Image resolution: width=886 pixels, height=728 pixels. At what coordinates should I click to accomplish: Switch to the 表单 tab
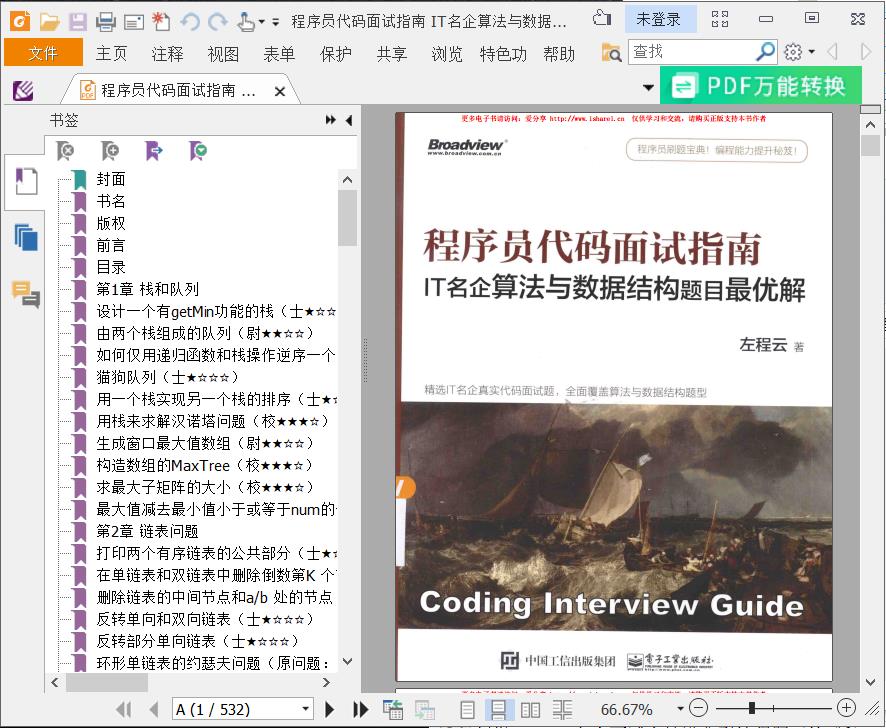tap(279, 54)
